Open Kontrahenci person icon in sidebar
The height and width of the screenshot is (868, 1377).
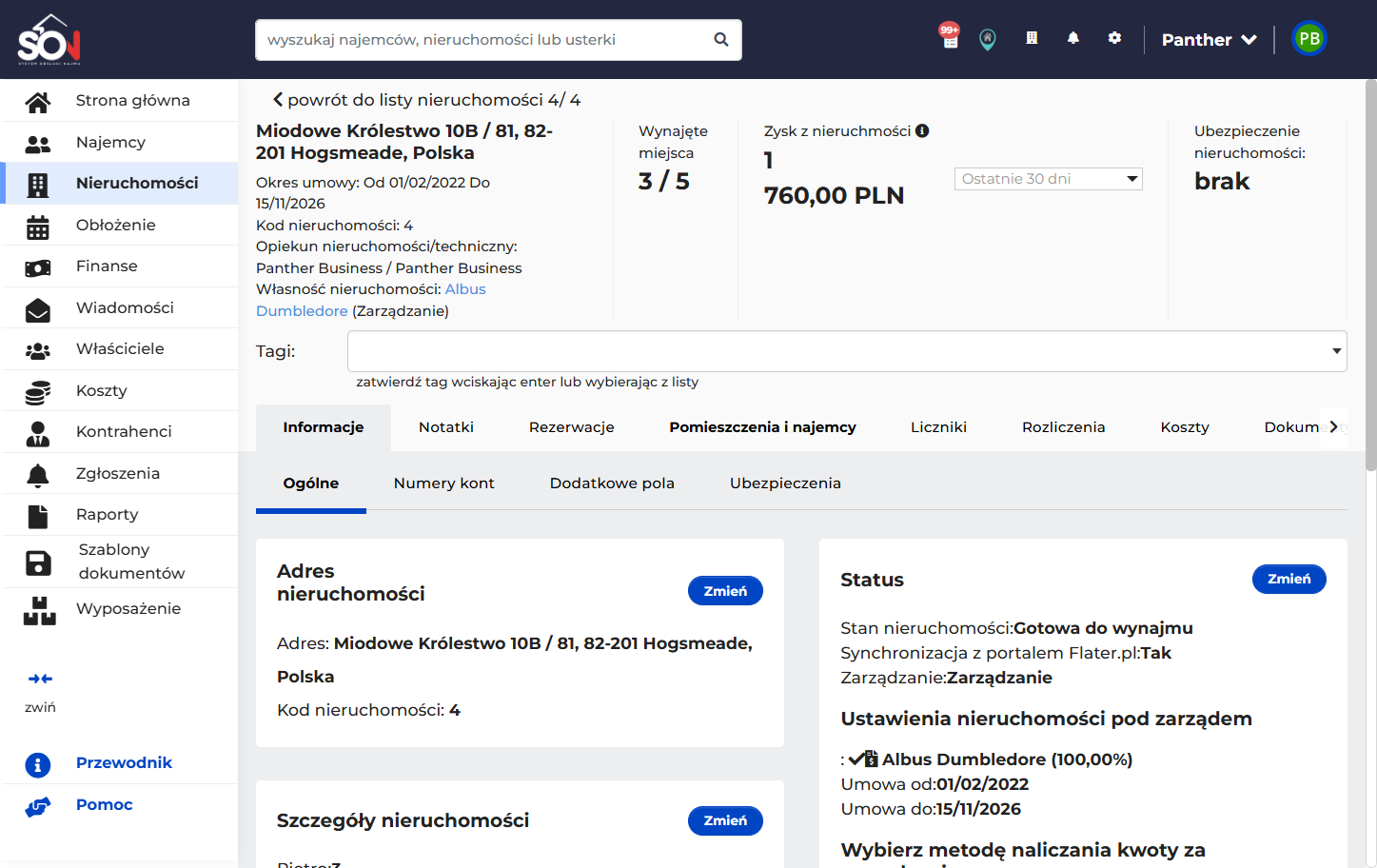coord(38,433)
